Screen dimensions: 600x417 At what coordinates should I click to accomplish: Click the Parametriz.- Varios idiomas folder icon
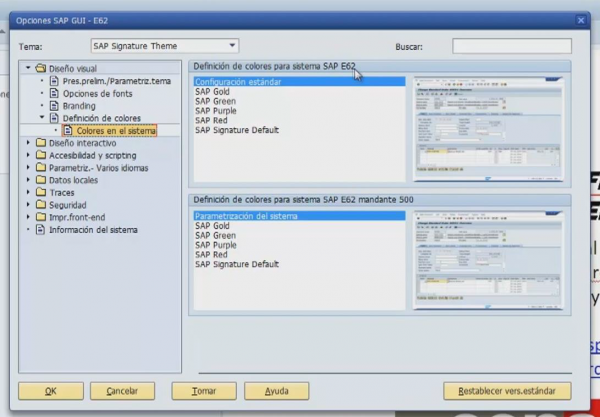41,168
